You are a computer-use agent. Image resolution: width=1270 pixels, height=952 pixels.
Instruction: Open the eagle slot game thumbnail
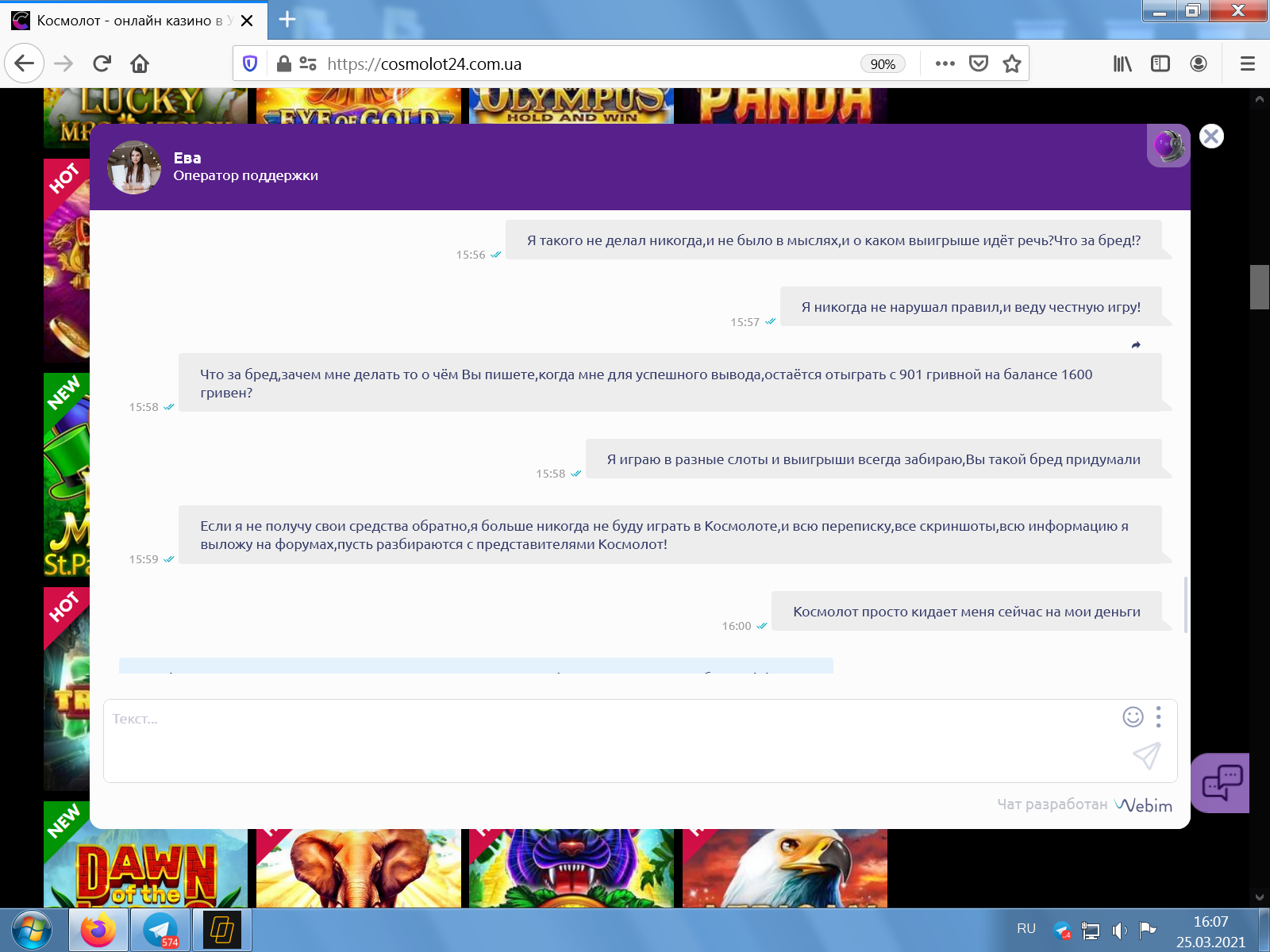click(785, 868)
